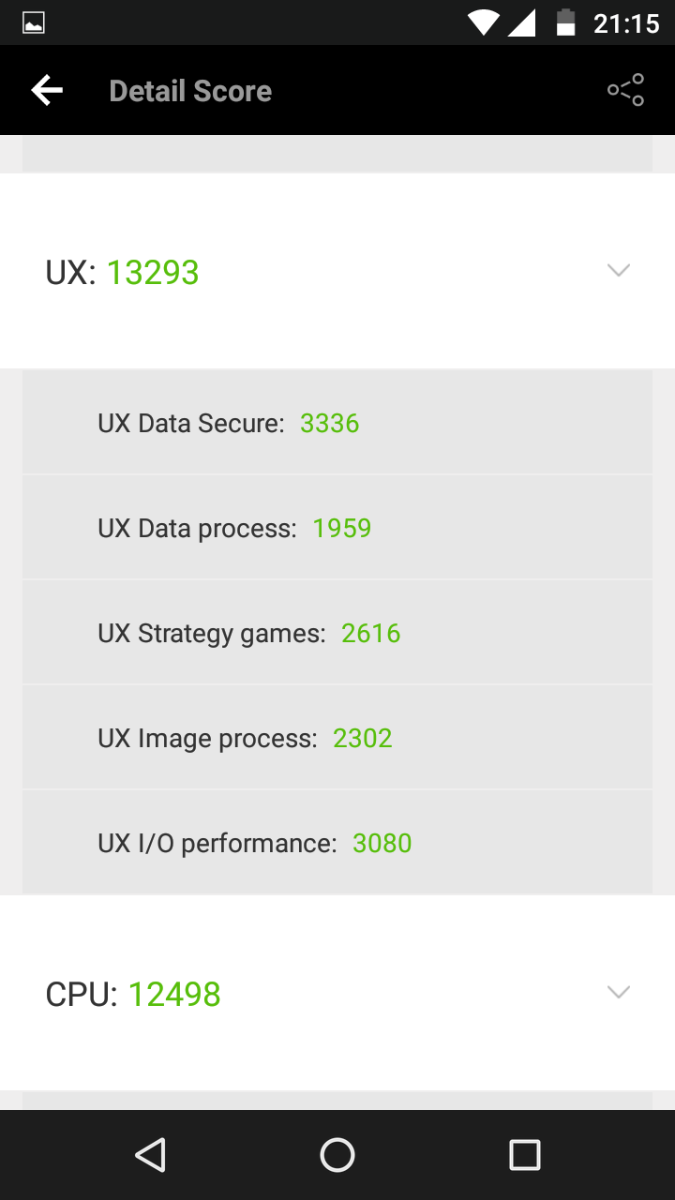Tap the CPU: 12498 header
The height and width of the screenshot is (1200, 675).
[133, 994]
